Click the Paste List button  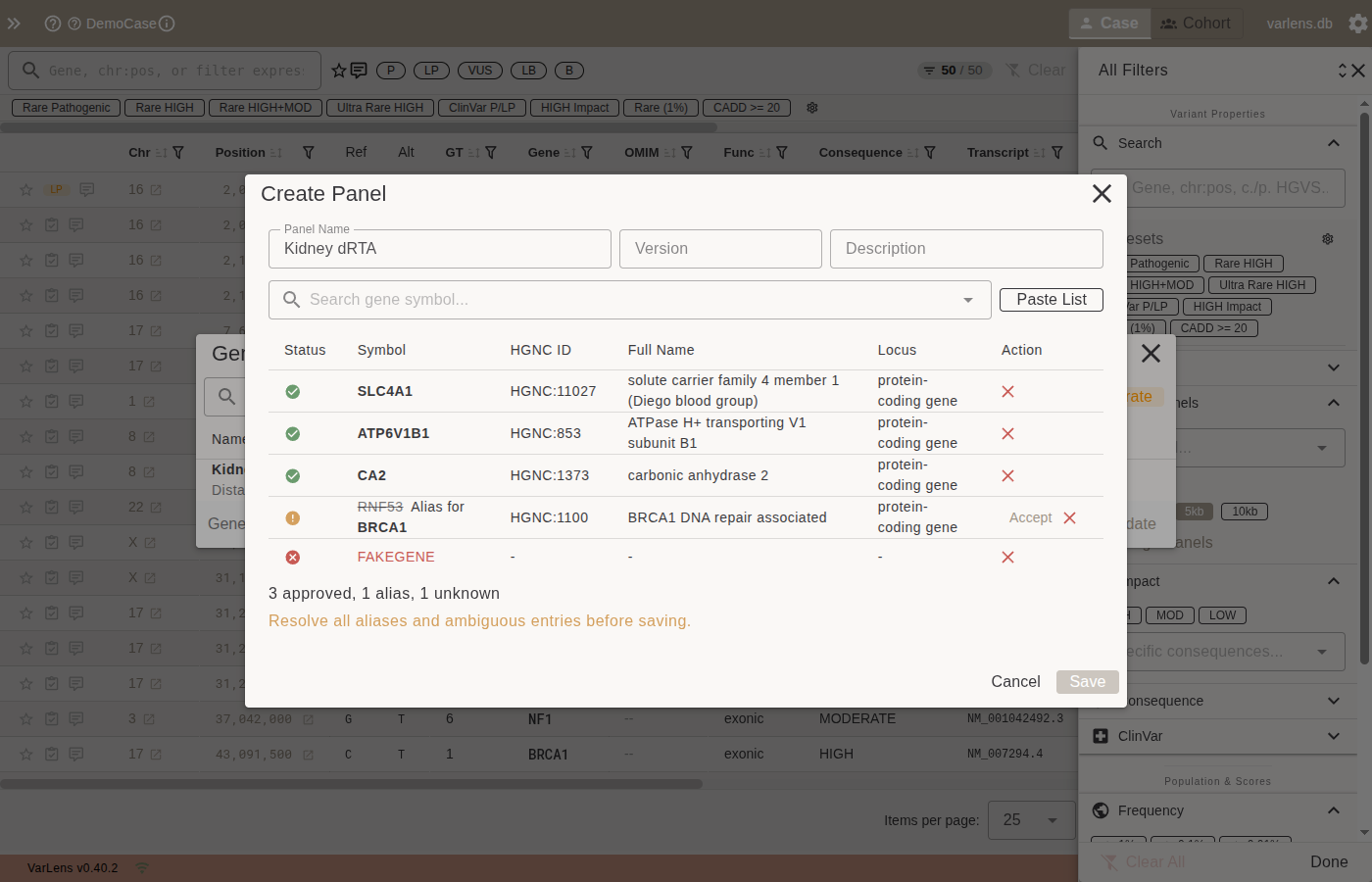pyautogui.click(x=1051, y=300)
